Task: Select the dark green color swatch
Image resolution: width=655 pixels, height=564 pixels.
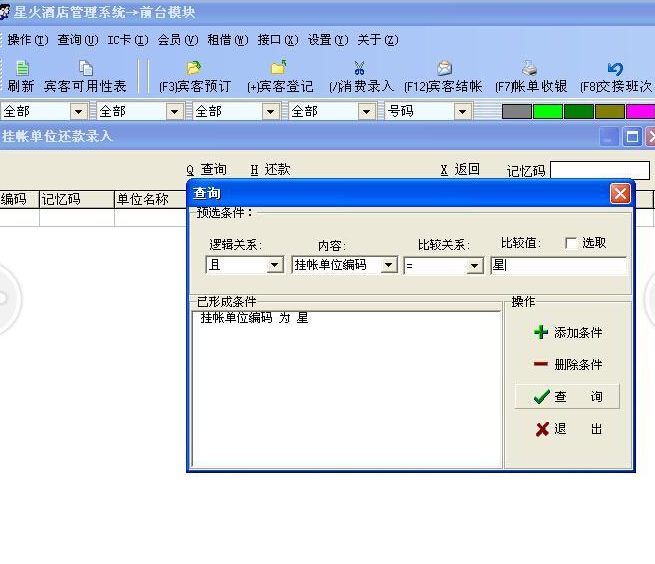Action: (x=579, y=112)
